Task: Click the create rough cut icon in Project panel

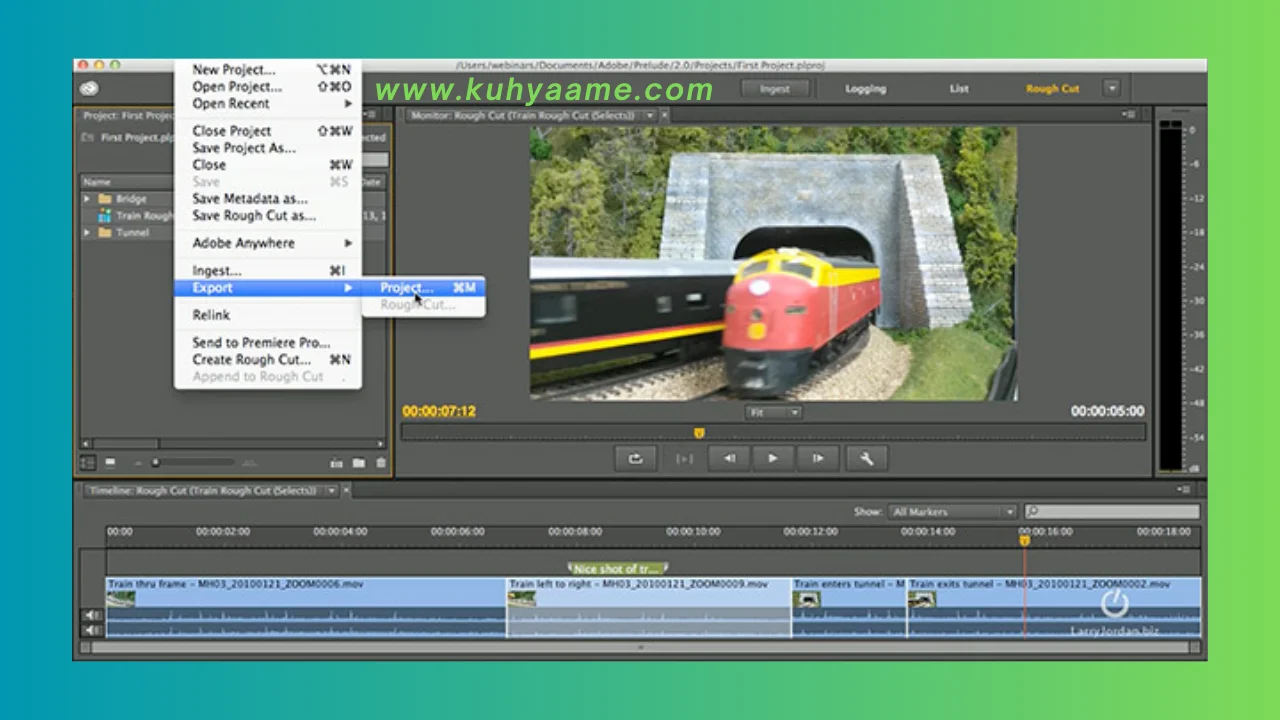Action: 336,463
